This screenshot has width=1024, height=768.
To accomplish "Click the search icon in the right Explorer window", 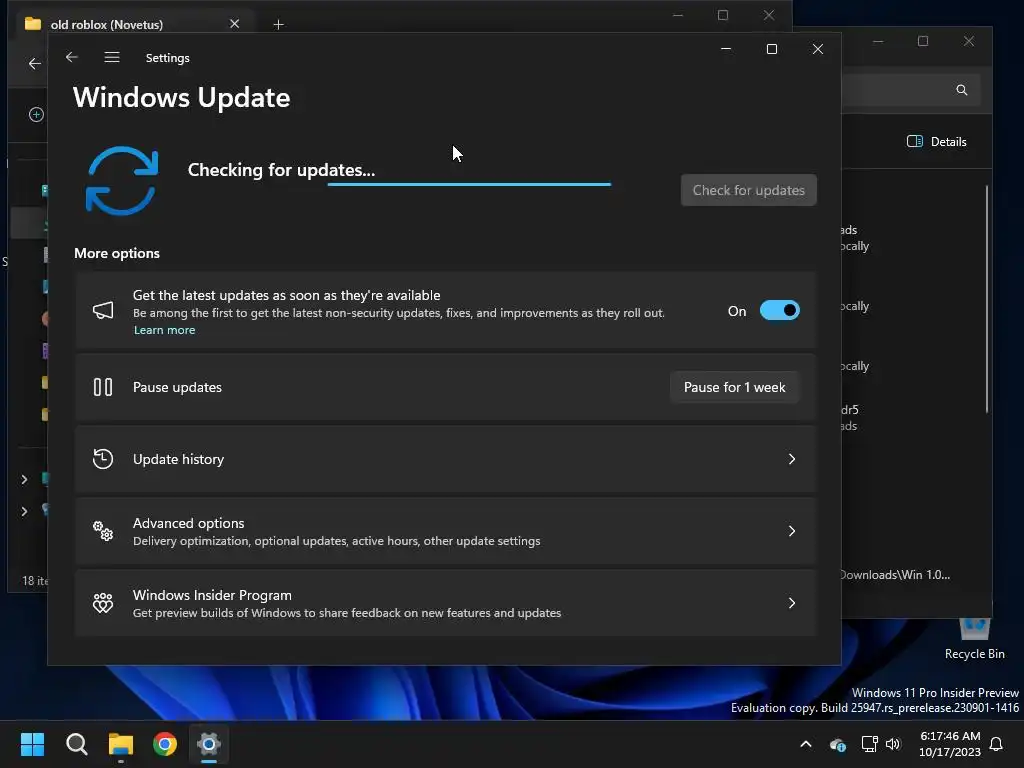I will 961,90.
